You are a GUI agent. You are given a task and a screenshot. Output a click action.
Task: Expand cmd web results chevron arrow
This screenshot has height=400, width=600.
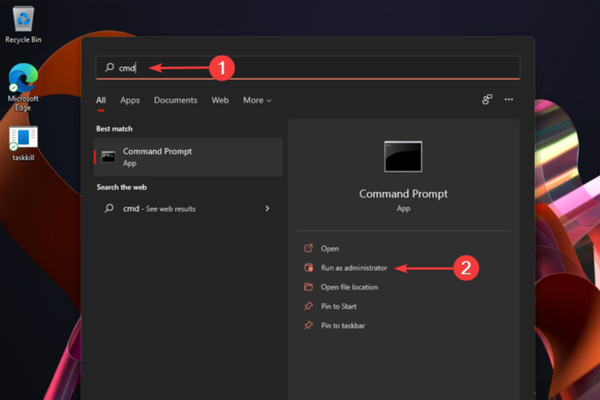point(267,208)
